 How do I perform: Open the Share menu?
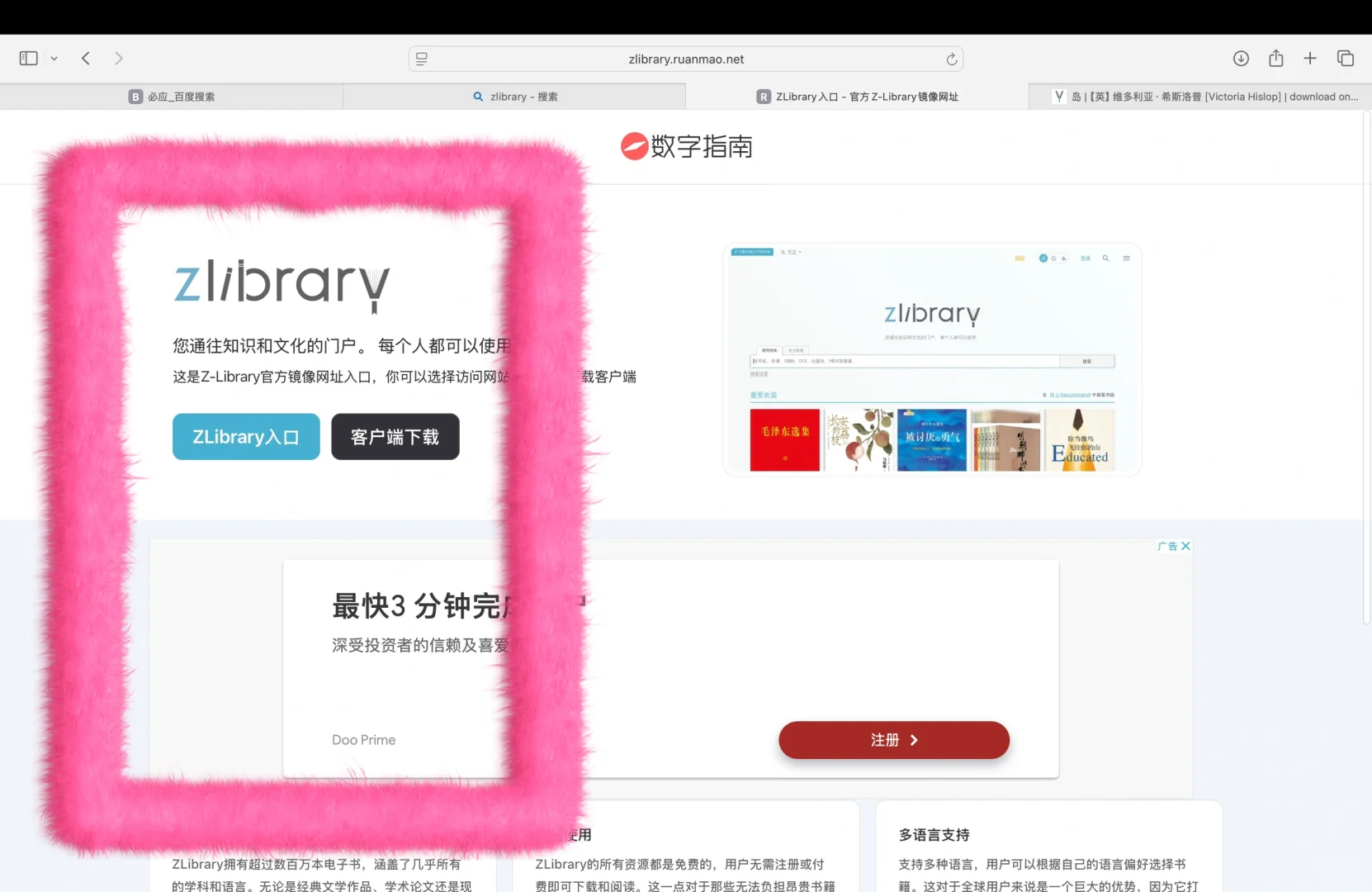coord(1276,59)
